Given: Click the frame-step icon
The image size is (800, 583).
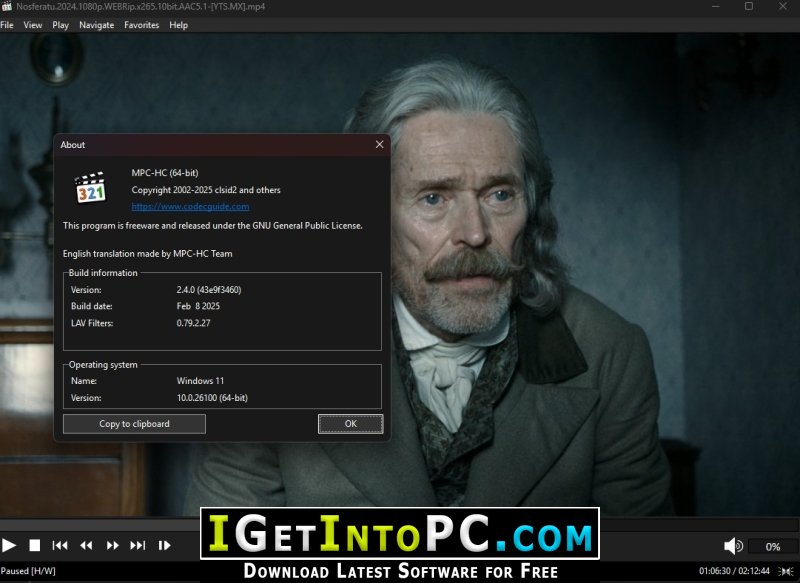Looking at the screenshot, I should tap(164, 545).
